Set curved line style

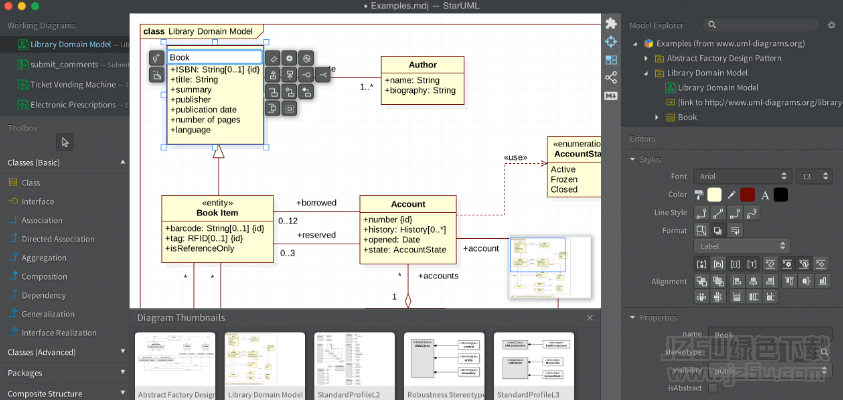pyautogui.click(x=753, y=213)
